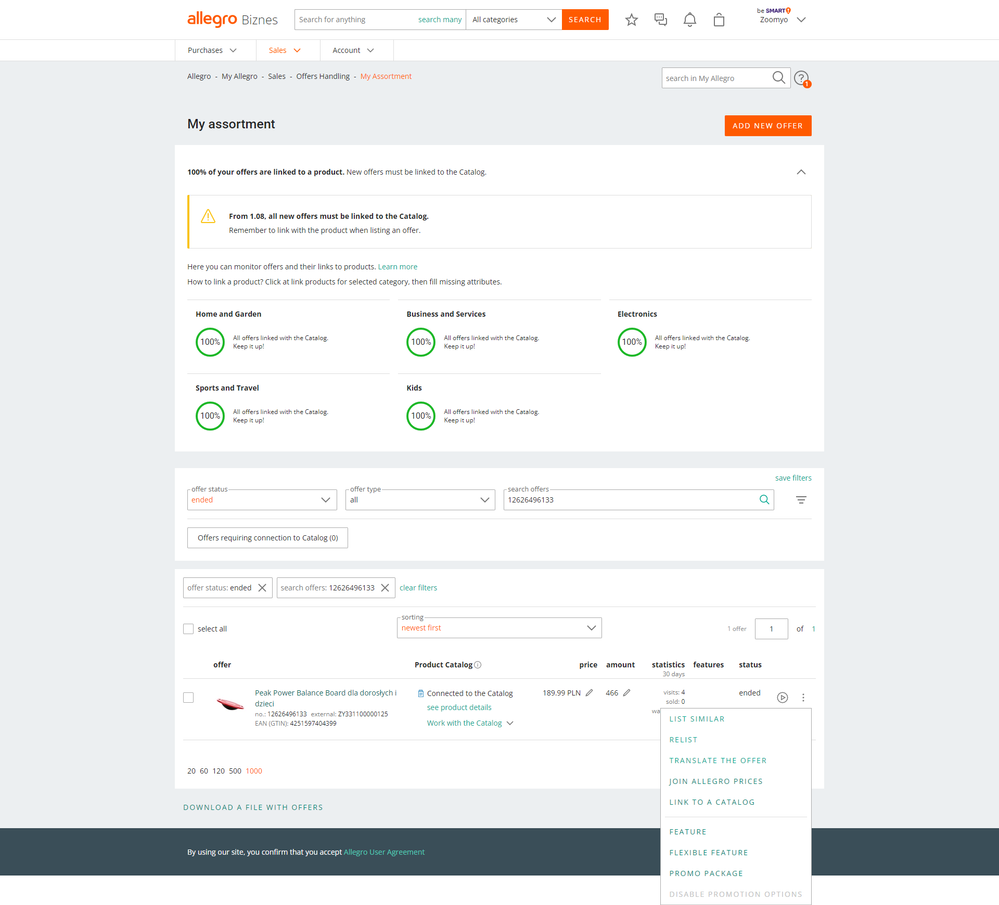Open notifications bell icon
This screenshot has width=999, height=905.
(689, 20)
